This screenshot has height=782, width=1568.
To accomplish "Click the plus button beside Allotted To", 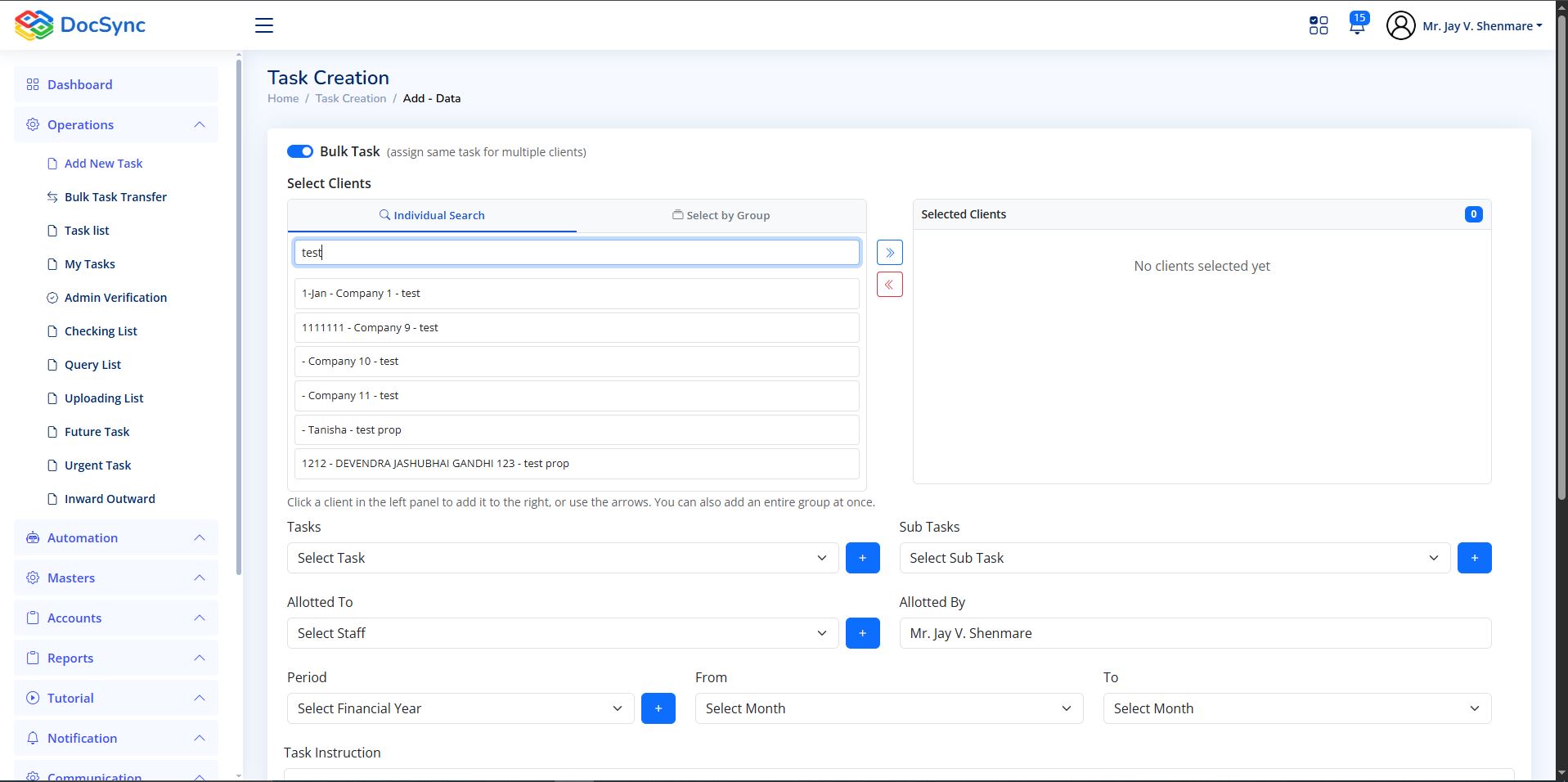I will coord(862,633).
